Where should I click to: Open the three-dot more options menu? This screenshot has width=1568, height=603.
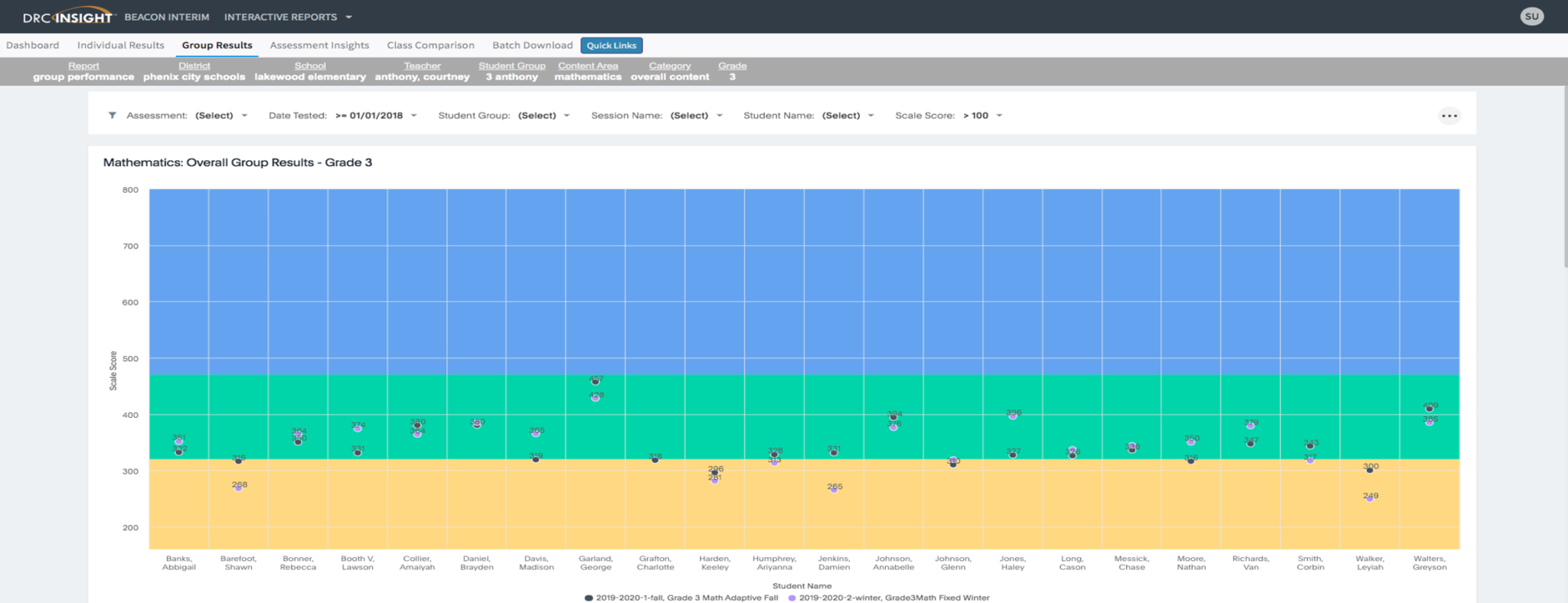pyautogui.click(x=1449, y=116)
